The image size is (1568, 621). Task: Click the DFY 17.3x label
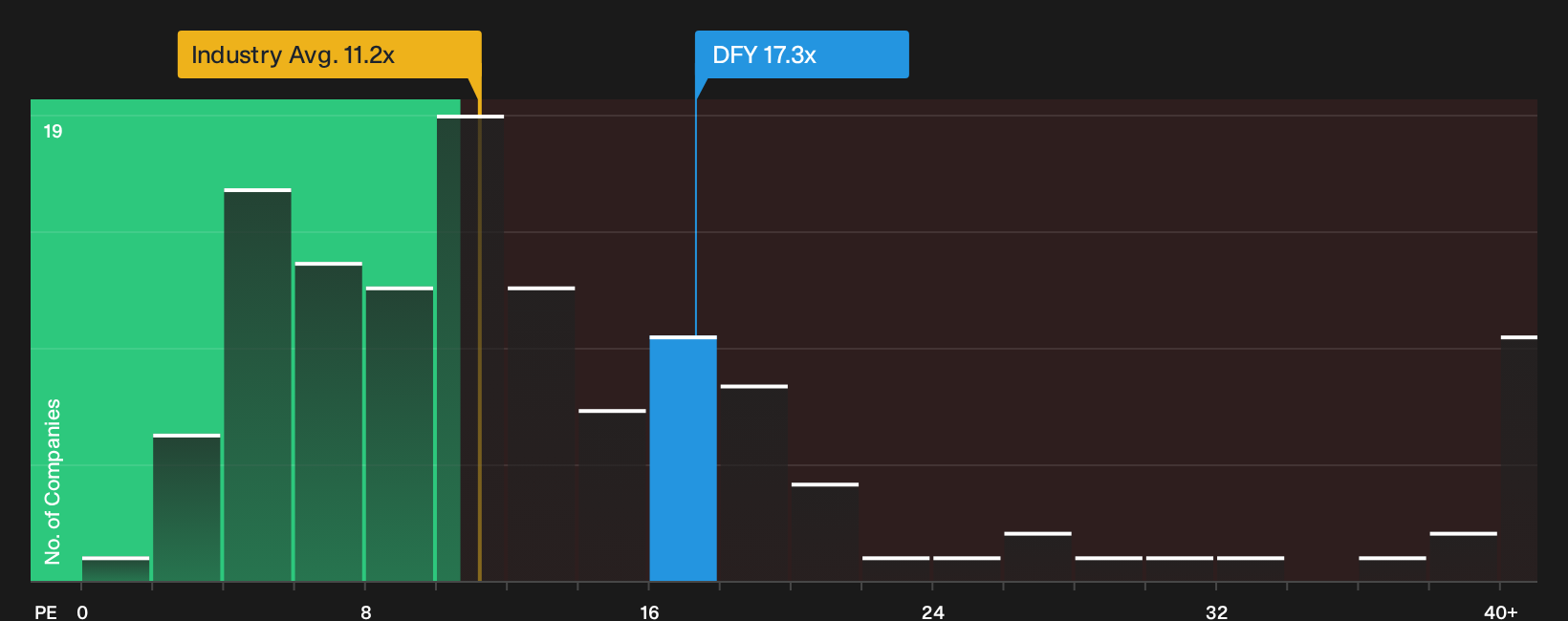tap(801, 54)
